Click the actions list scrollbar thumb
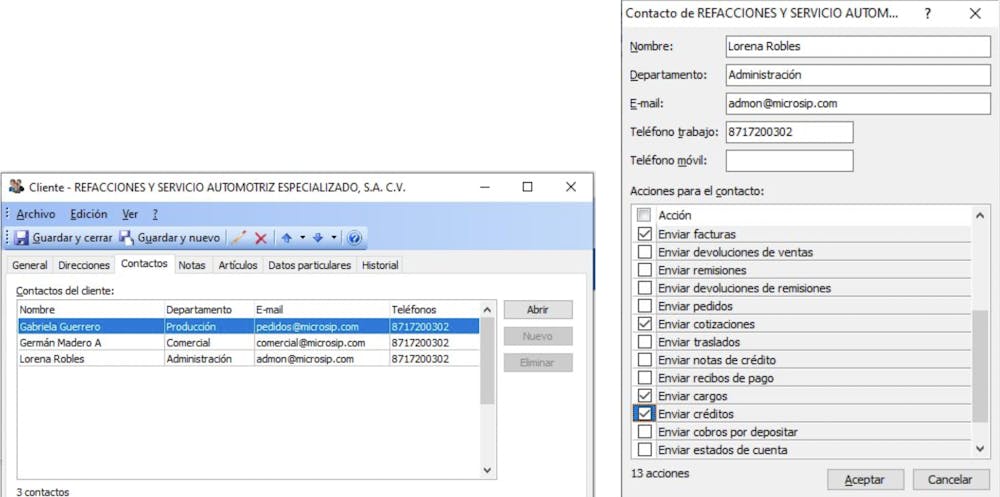 [980, 366]
